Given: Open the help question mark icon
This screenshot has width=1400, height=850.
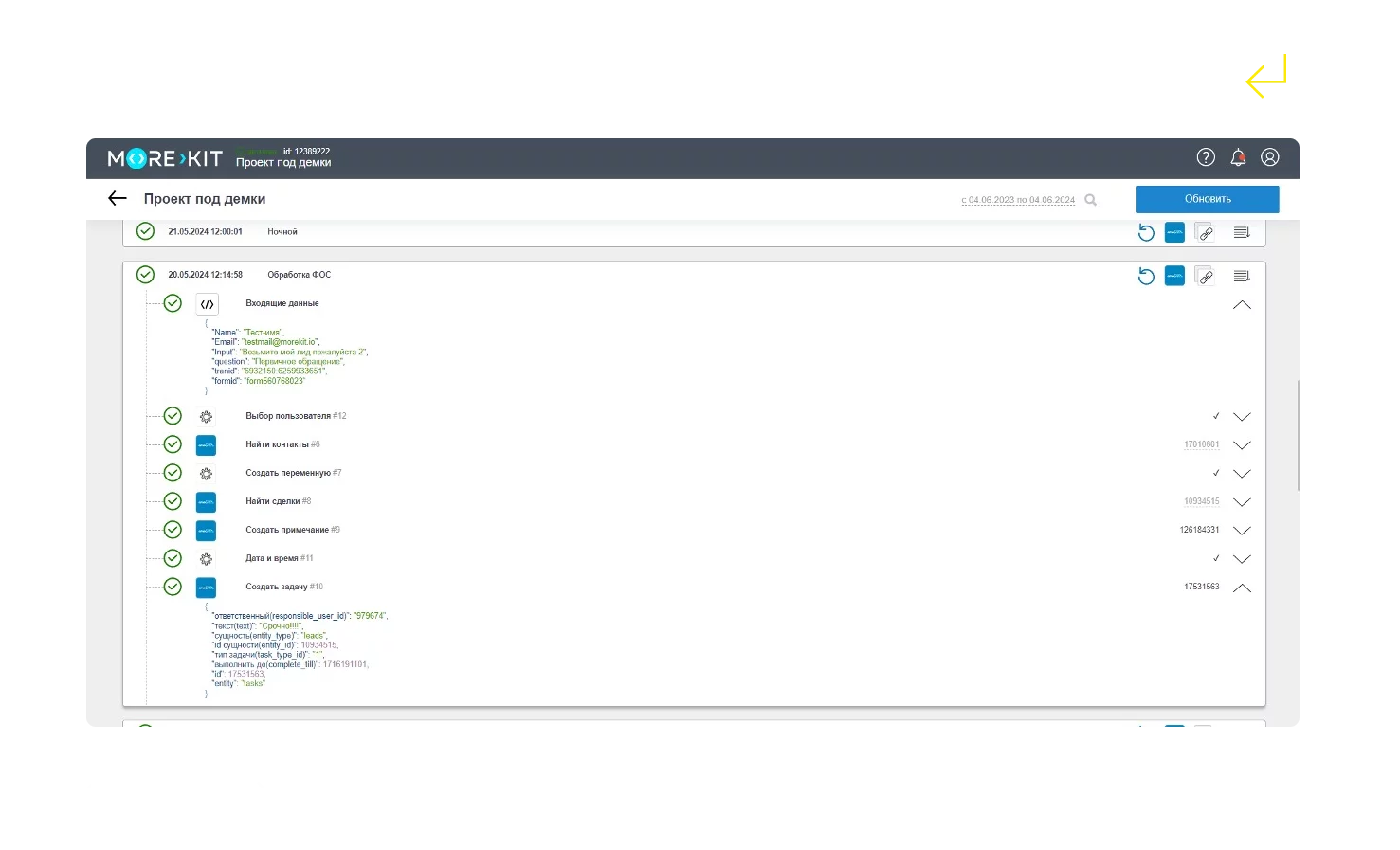Looking at the screenshot, I should click(x=1206, y=157).
